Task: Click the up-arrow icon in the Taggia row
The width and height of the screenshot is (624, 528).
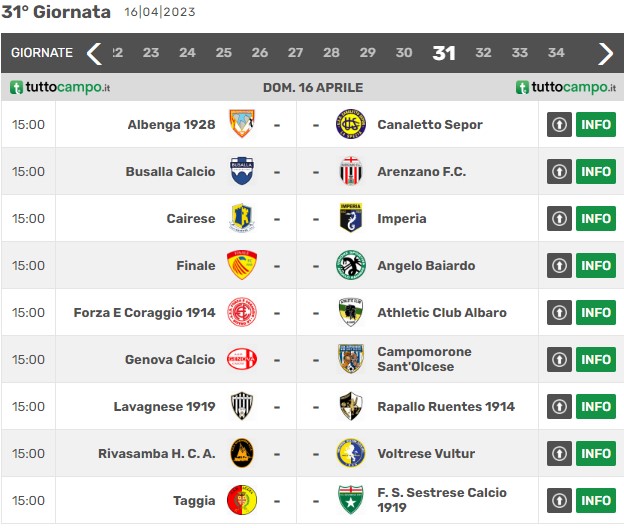Action: point(559,500)
